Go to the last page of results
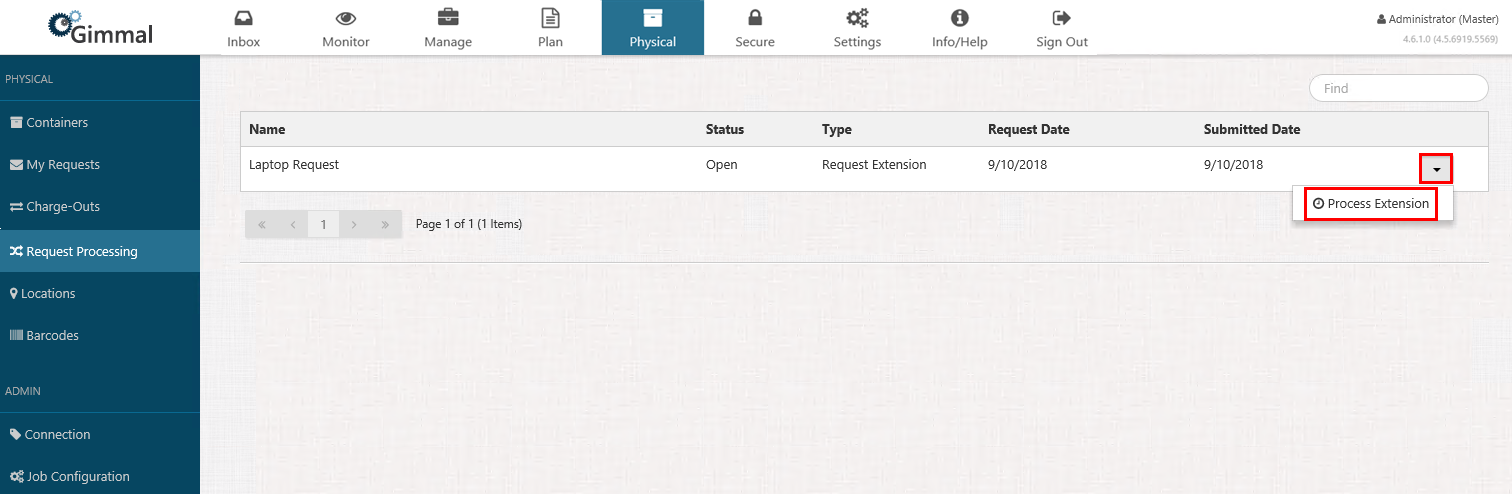The width and height of the screenshot is (1512, 494). pos(385,225)
